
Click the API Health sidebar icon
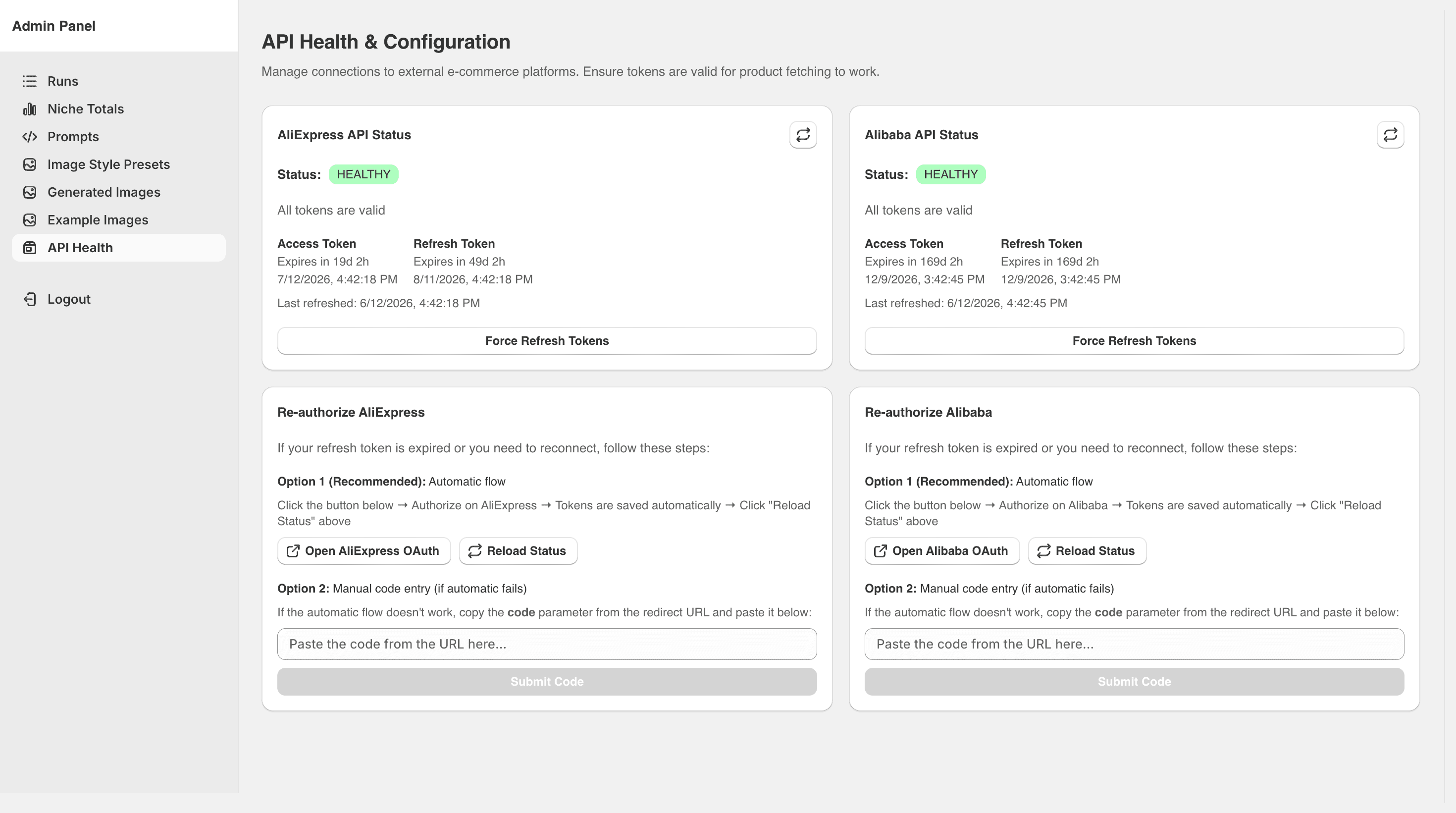point(29,248)
